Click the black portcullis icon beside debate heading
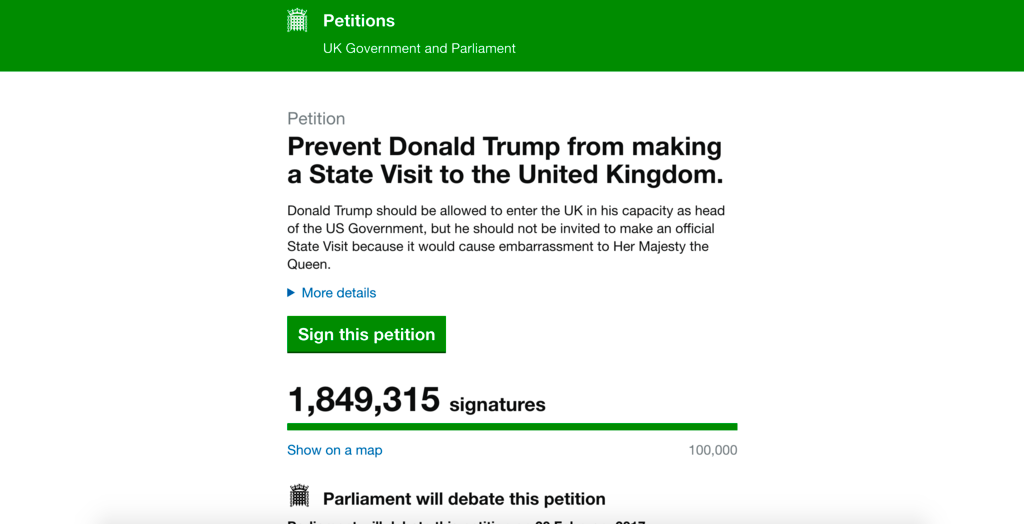This screenshot has width=1024, height=524. (x=299, y=497)
